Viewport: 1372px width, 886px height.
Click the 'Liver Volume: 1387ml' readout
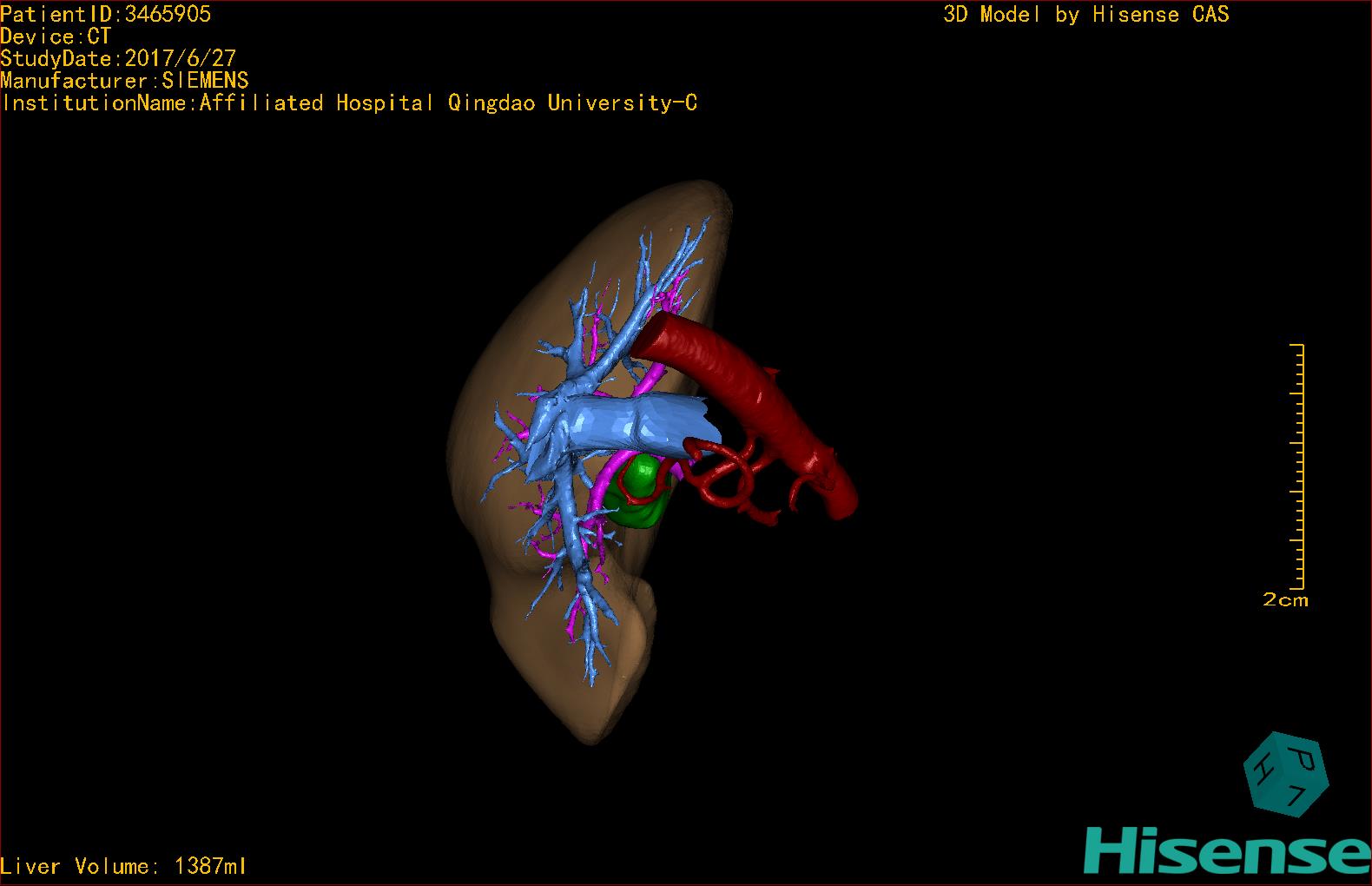click(123, 866)
